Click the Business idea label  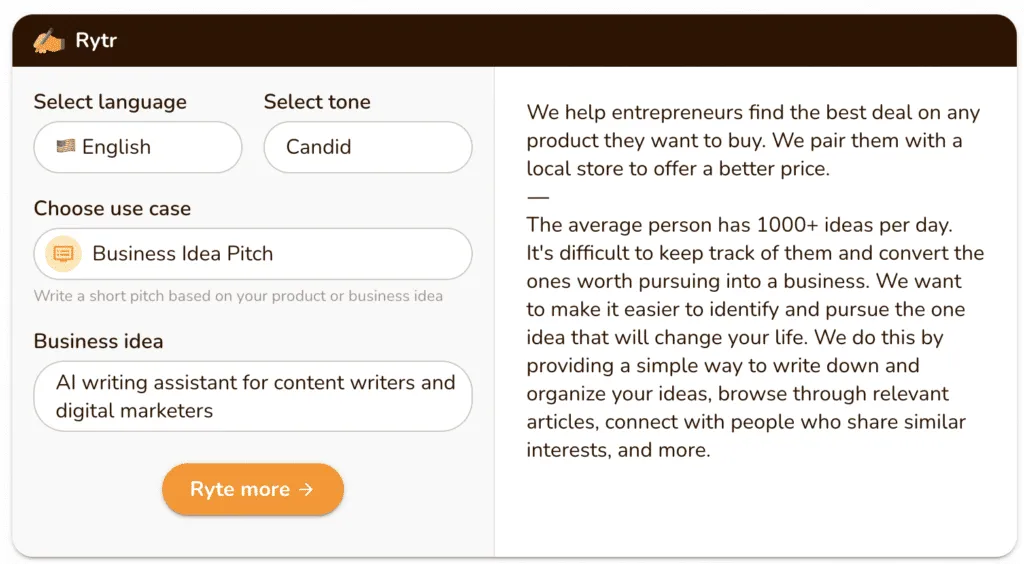pyautogui.click(x=98, y=341)
